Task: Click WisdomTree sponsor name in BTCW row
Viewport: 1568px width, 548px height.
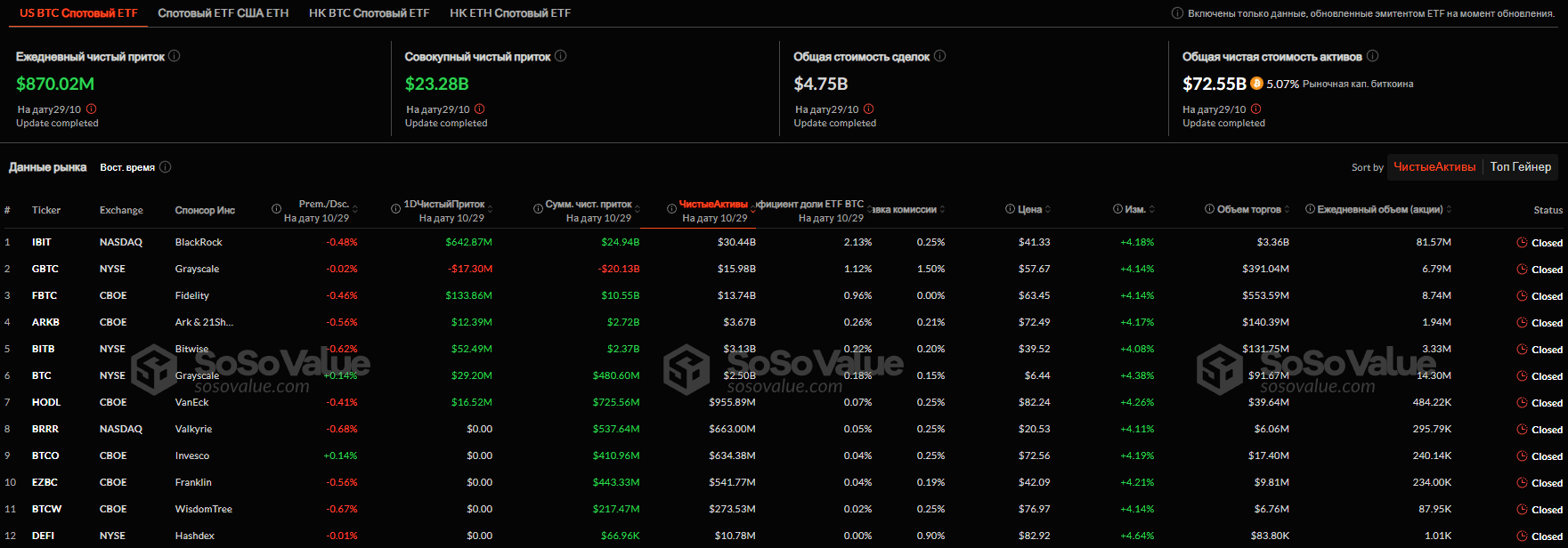Action: tap(204, 509)
